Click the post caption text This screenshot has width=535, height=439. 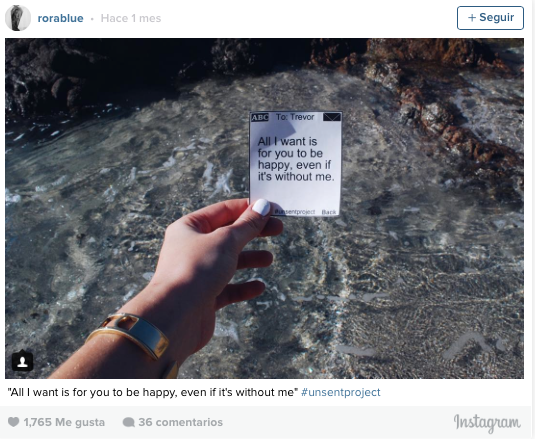tap(153, 392)
